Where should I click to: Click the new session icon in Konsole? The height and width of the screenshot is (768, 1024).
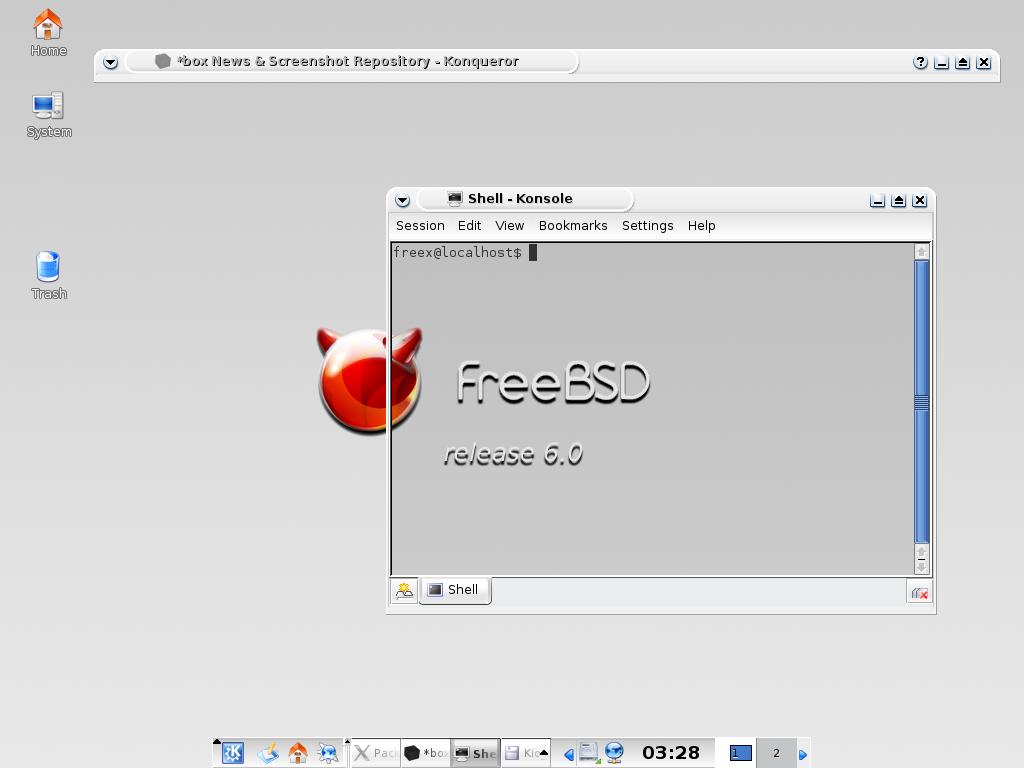(x=404, y=591)
